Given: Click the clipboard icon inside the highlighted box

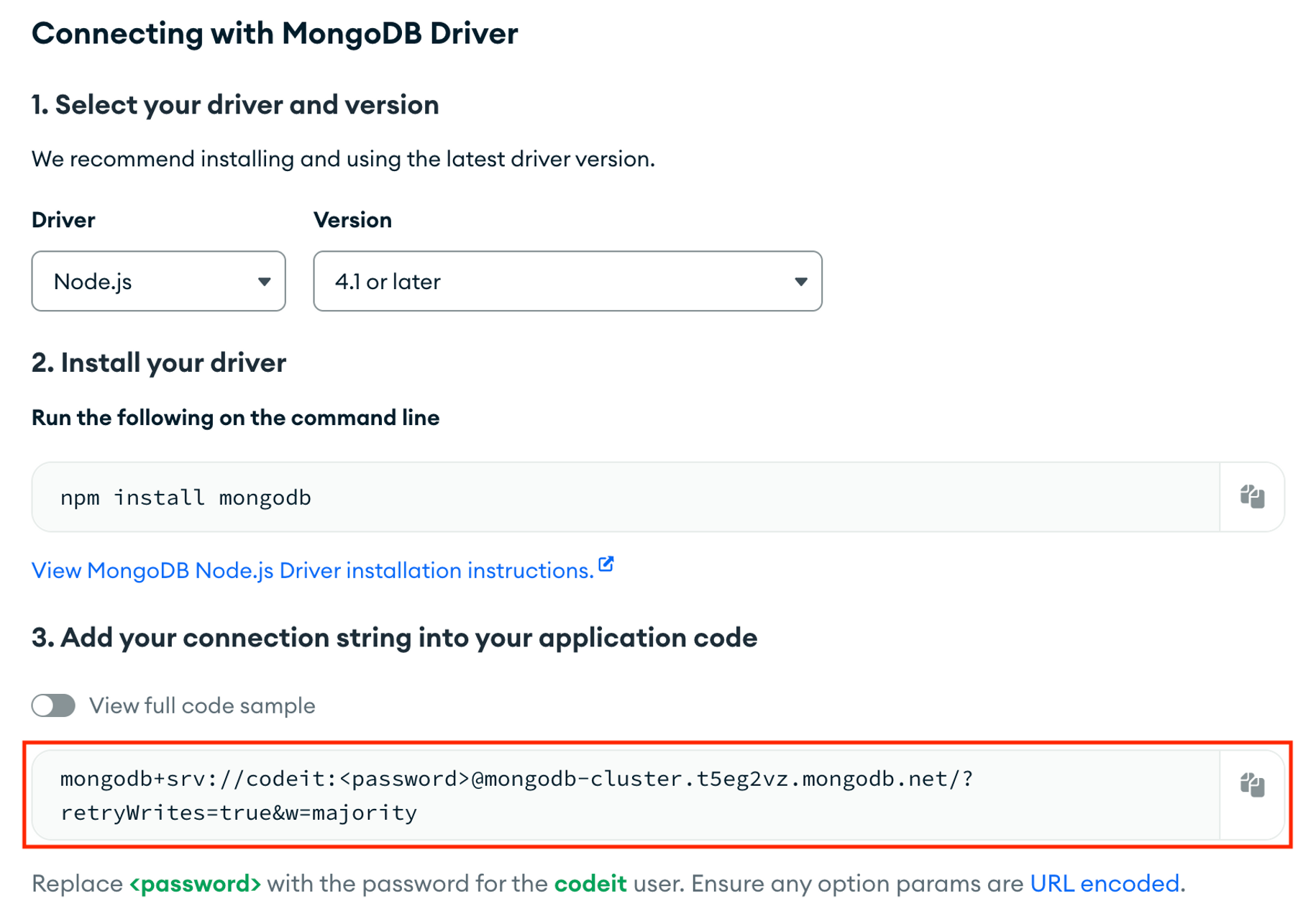Looking at the screenshot, I should [x=1253, y=786].
